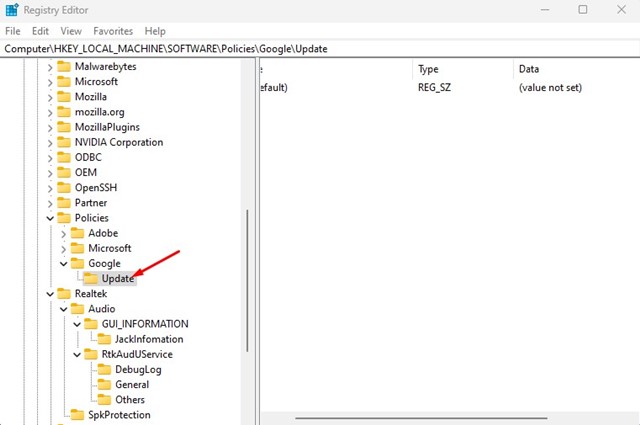Expand the OpenSSH key

click(x=50, y=188)
